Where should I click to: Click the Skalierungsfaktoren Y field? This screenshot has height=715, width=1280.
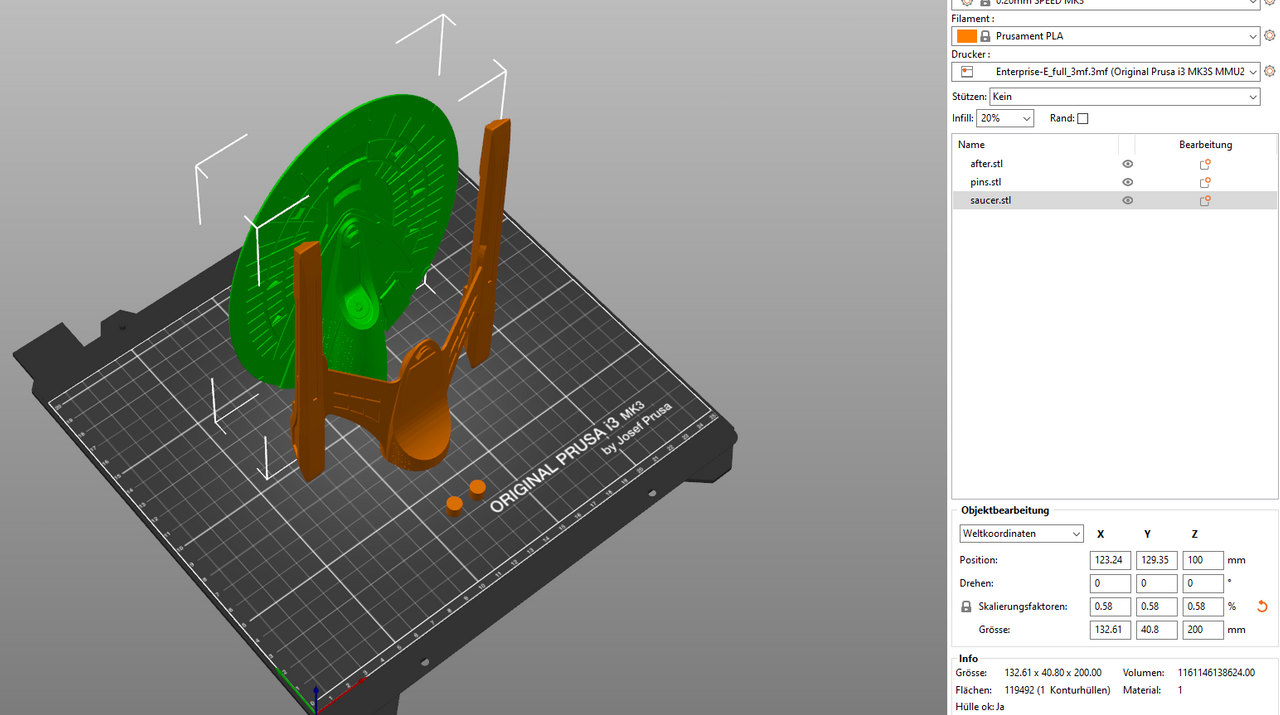(1156, 607)
